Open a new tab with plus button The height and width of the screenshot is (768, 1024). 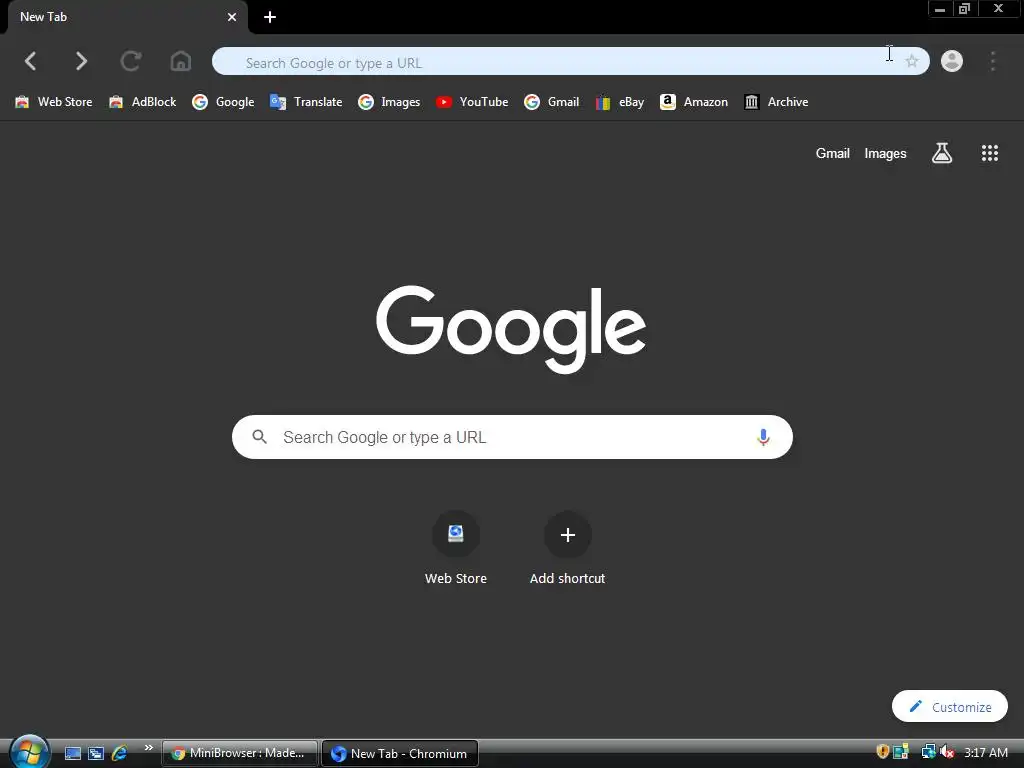270,17
